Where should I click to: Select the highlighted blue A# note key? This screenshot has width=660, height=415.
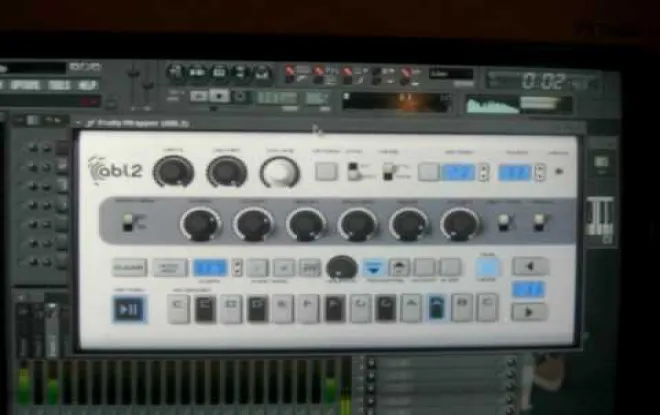[436, 309]
